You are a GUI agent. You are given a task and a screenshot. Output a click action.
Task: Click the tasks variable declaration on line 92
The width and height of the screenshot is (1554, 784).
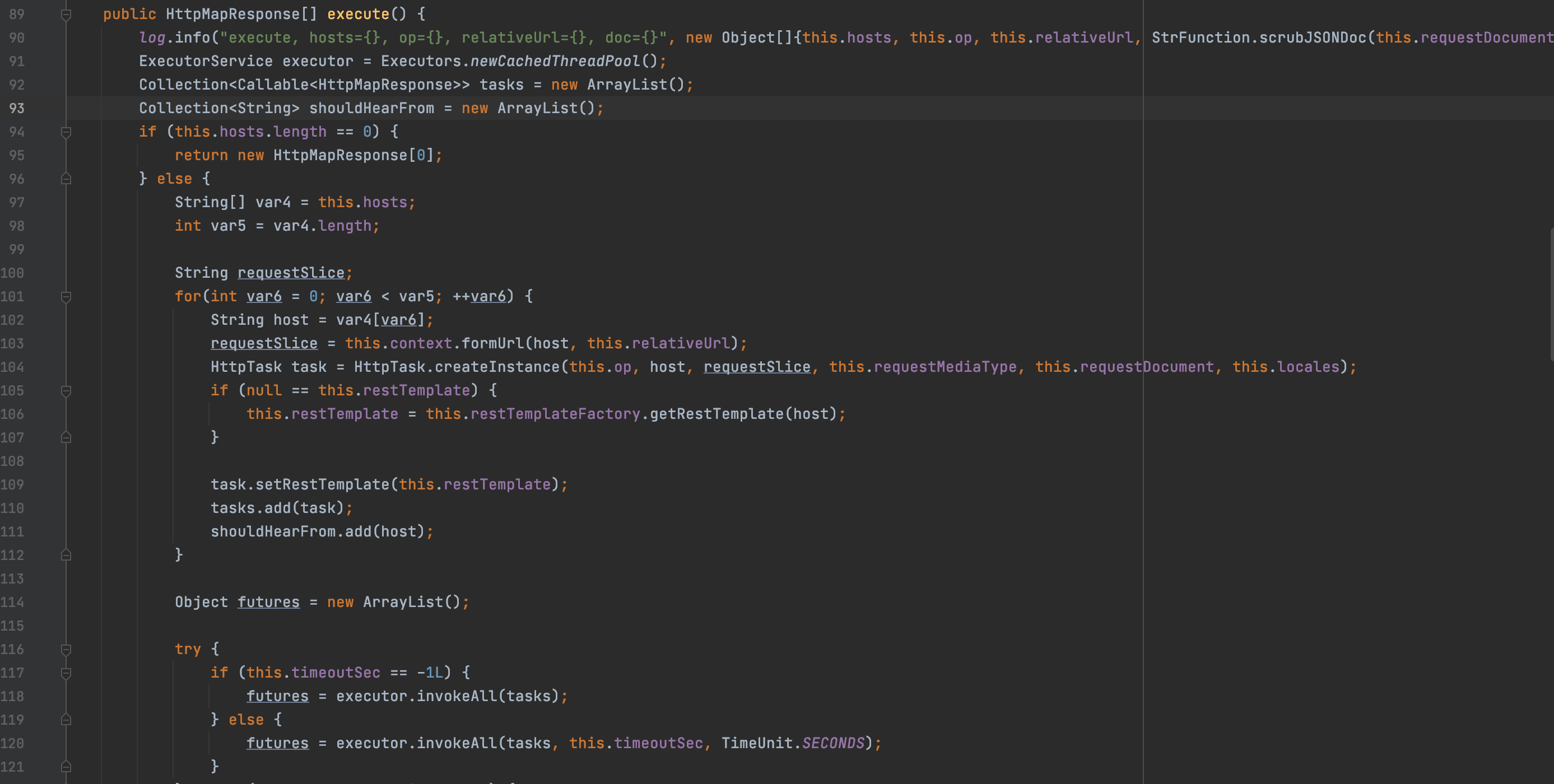tap(501, 85)
